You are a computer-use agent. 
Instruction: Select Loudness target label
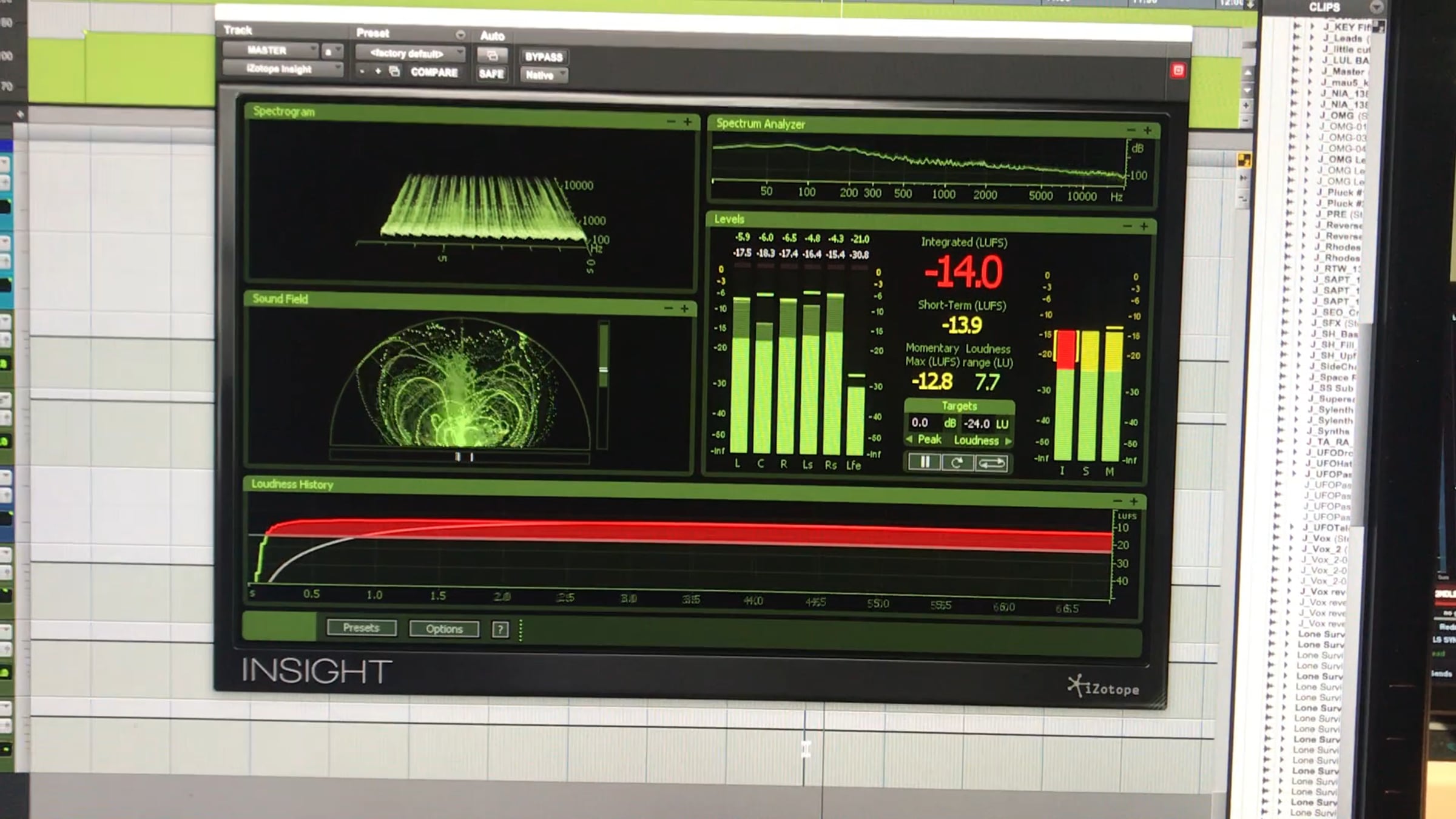pyautogui.click(x=976, y=440)
